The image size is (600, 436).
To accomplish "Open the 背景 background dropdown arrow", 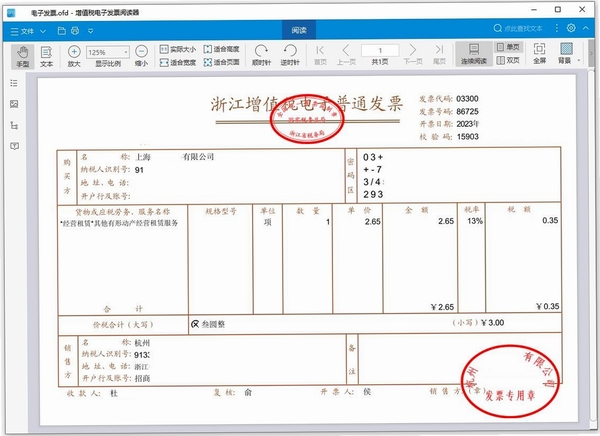I will 579,61.
